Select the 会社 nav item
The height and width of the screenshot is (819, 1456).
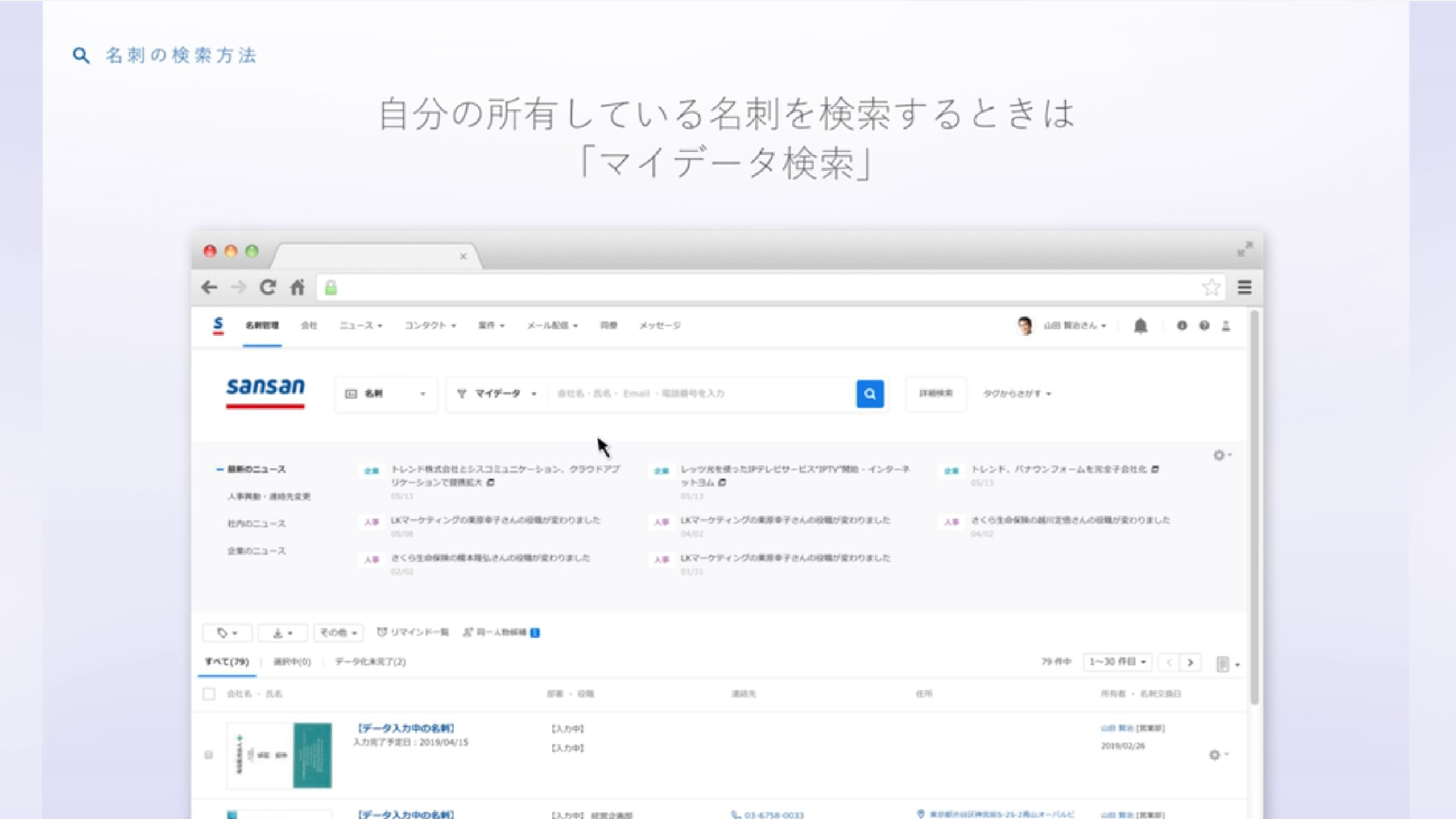pyautogui.click(x=309, y=326)
